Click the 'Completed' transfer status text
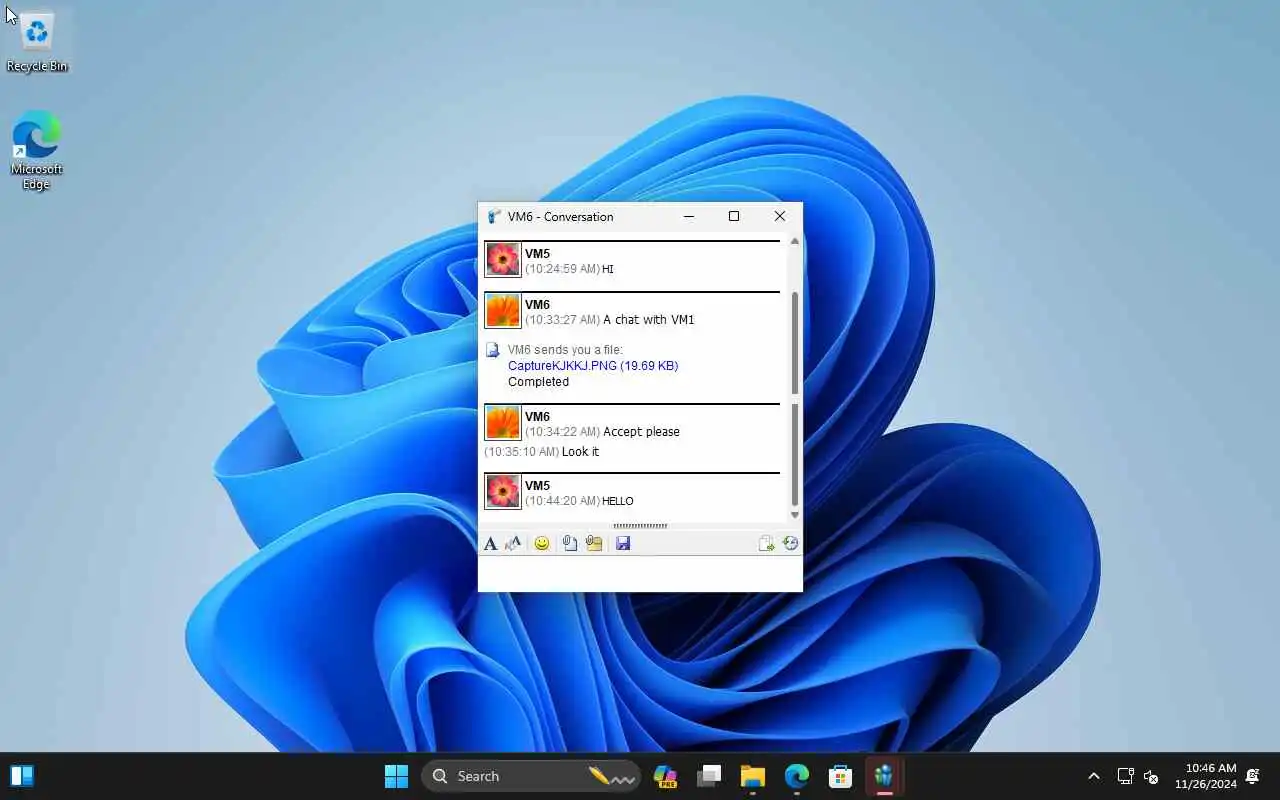Screen dimensions: 1280x800 pos(538,382)
